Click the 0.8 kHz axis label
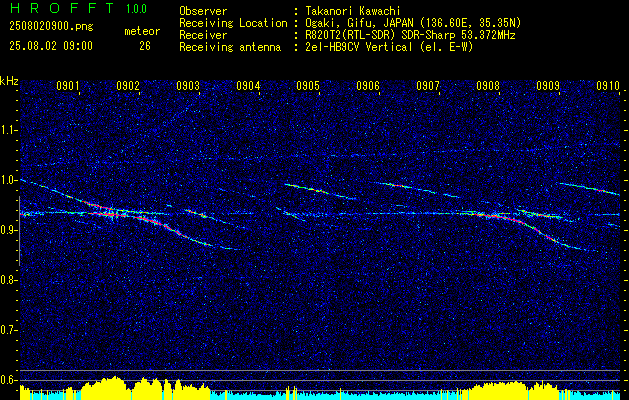 coord(8,280)
